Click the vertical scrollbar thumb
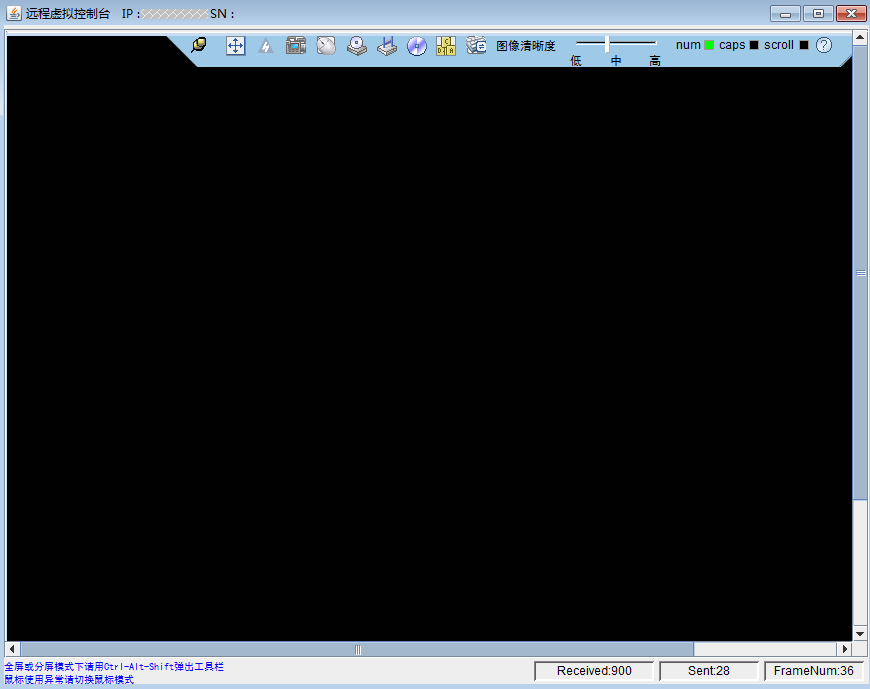Image resolution: width=870 pixels, height=689 pixels. [861, 273]
